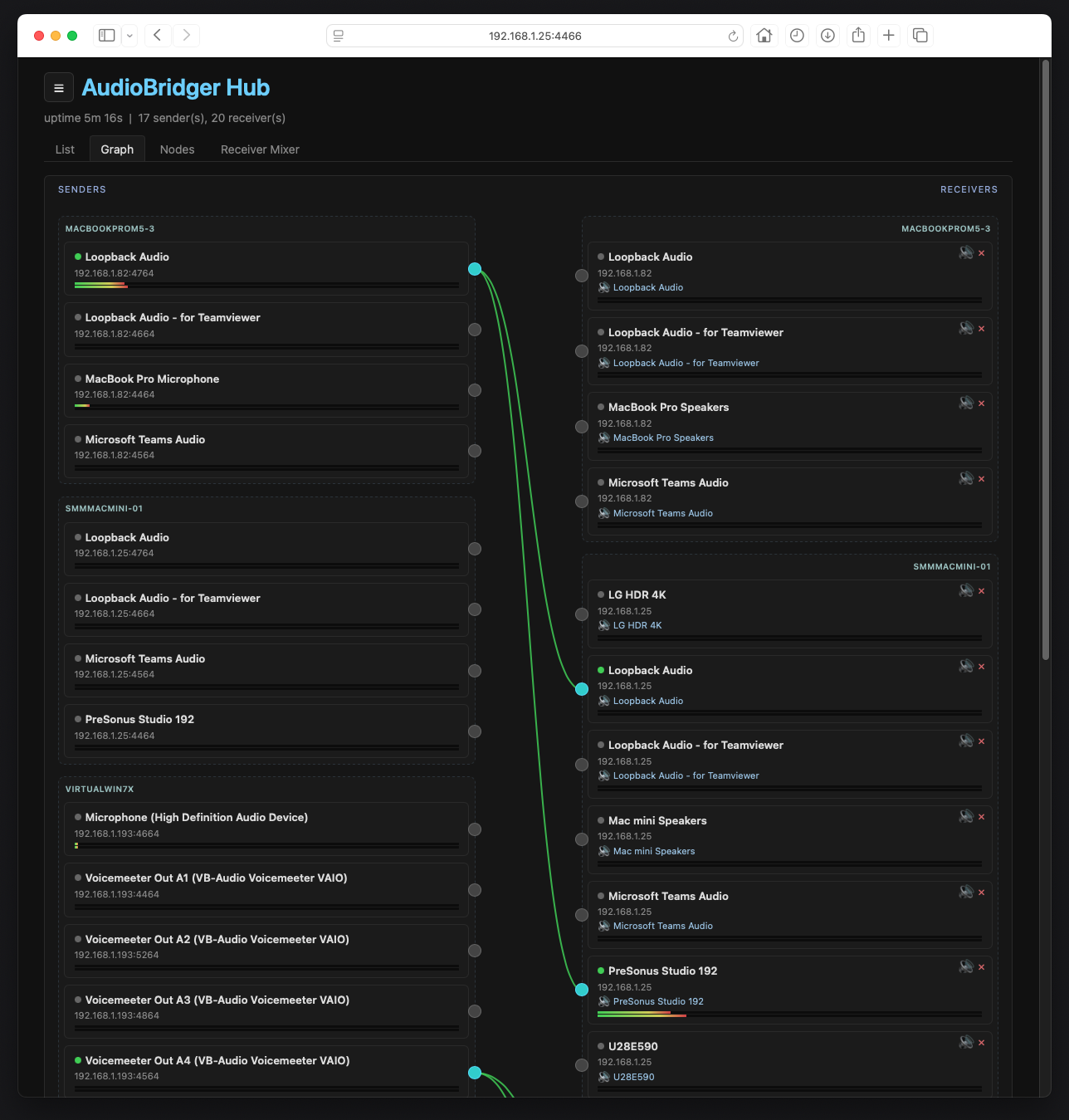The width and height of the screenshot is (1069, 1120).
Task: Click input port of Loopback Audio 192.168.1.25 receiver
Action: [582, 689]
